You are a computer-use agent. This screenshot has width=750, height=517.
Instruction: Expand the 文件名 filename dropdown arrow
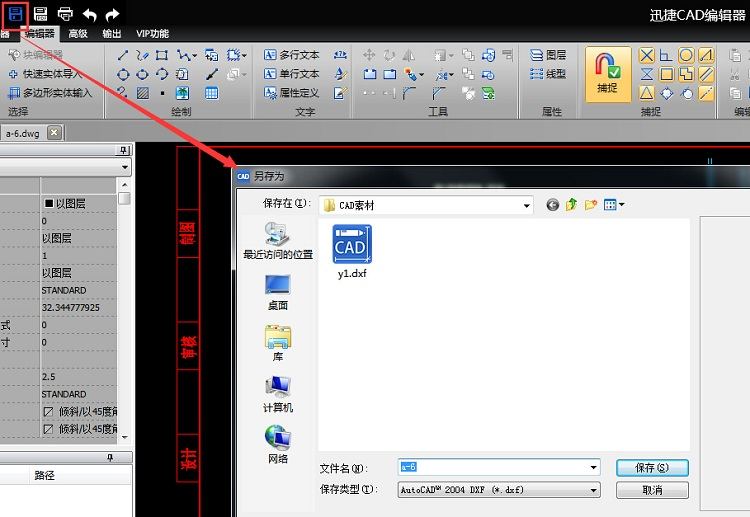[593, 467]
